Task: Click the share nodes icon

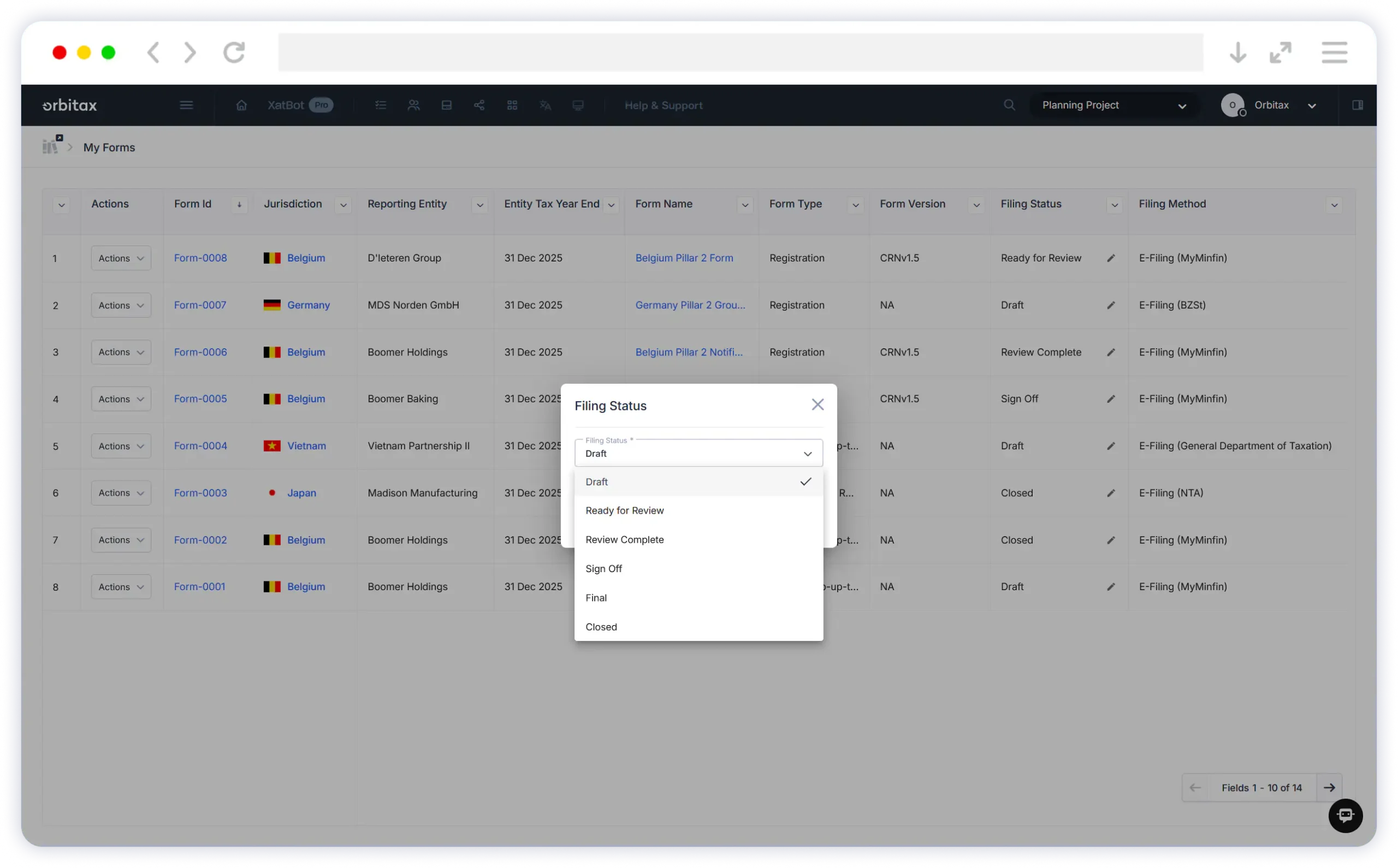Action: [479, 105]
